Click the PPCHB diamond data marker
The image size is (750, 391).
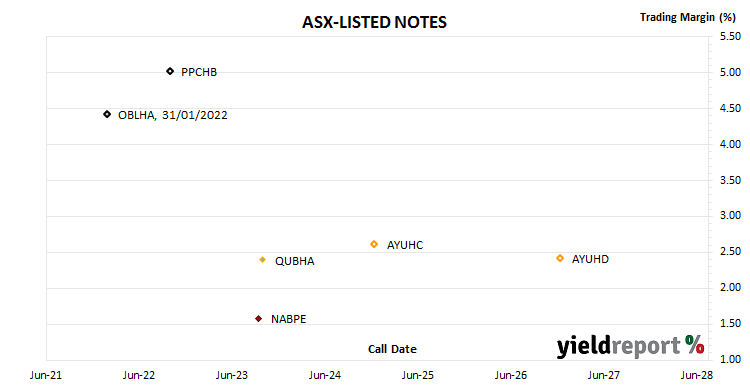[x=170, y=71]
